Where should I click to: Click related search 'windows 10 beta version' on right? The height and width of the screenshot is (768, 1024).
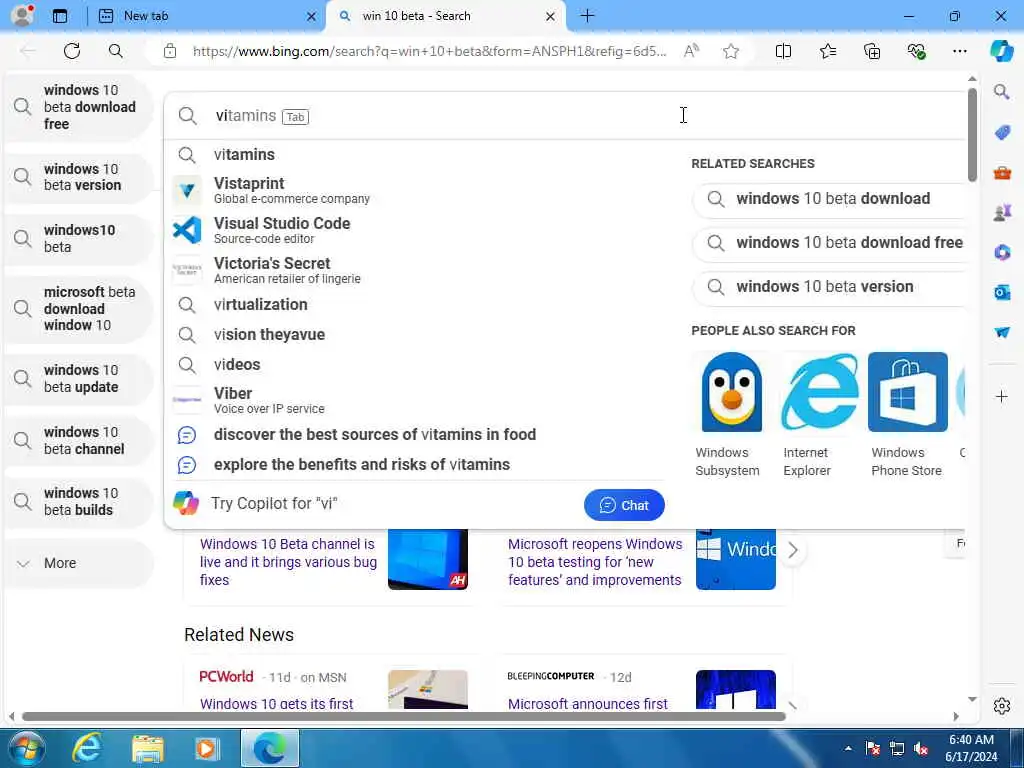pyautogui.click(x=829, y=287)
